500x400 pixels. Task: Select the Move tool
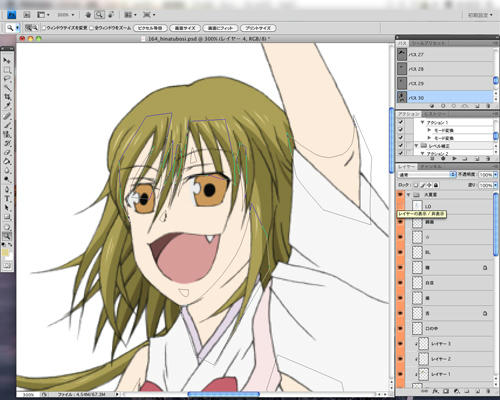[x=7, y=61]
